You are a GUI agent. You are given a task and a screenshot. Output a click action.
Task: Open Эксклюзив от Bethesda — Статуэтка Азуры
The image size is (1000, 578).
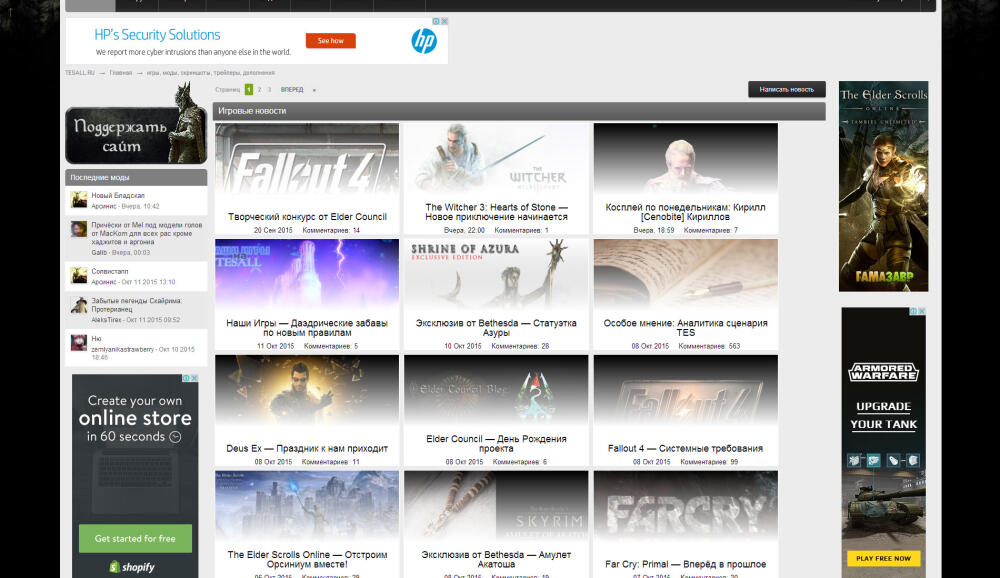[x=496, y=328]
